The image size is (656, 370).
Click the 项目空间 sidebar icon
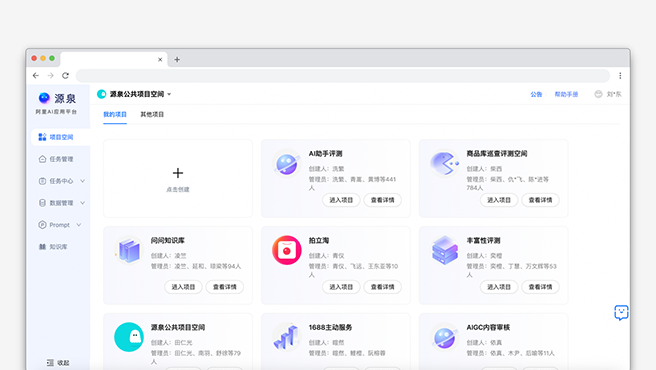pos(42,137)
